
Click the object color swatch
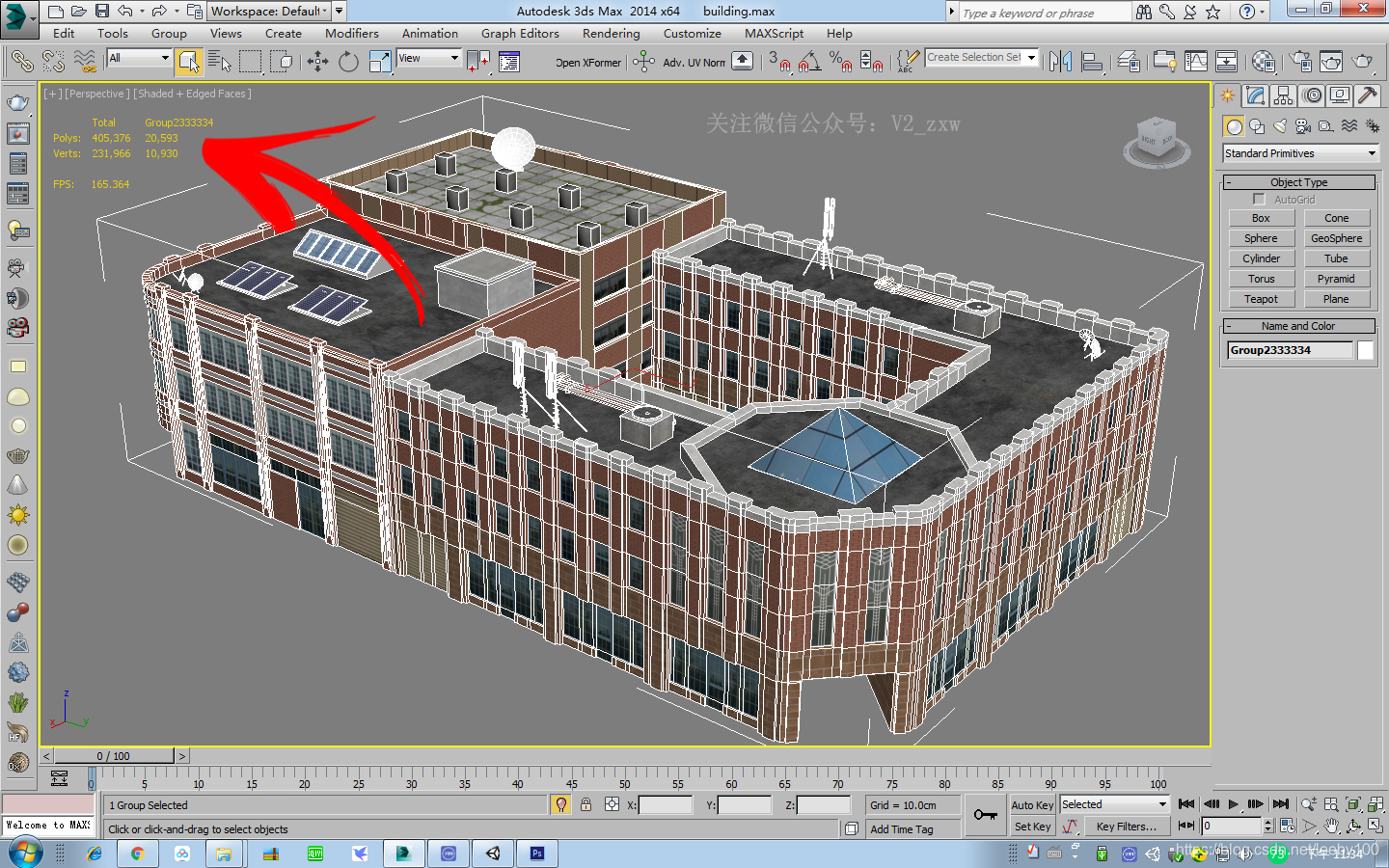point(1366,350)
